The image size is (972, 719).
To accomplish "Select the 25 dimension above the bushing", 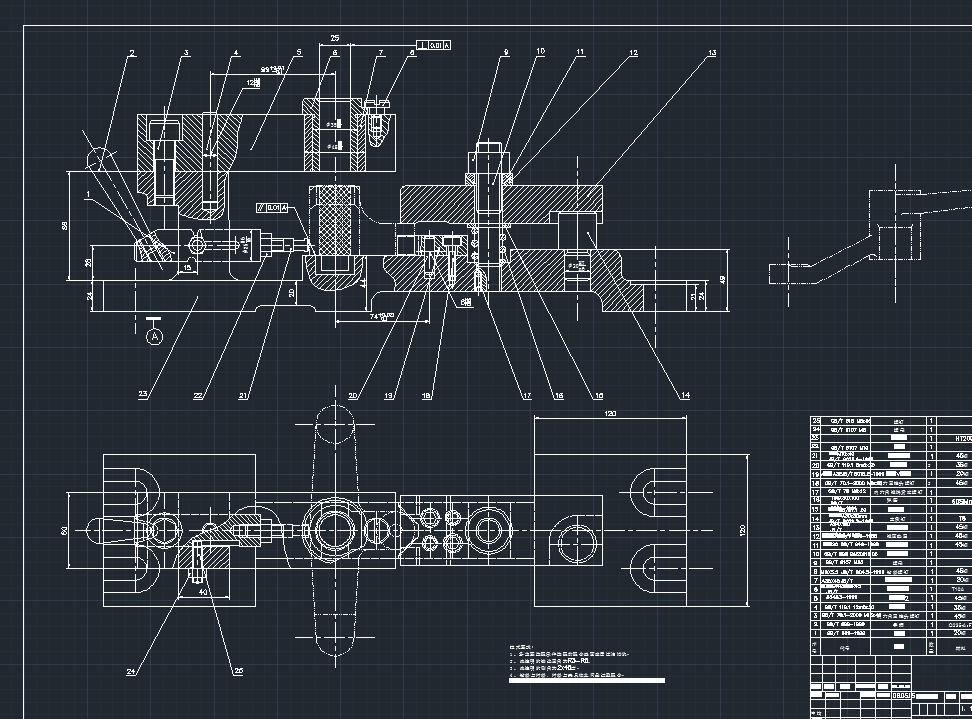I will 335,38.
